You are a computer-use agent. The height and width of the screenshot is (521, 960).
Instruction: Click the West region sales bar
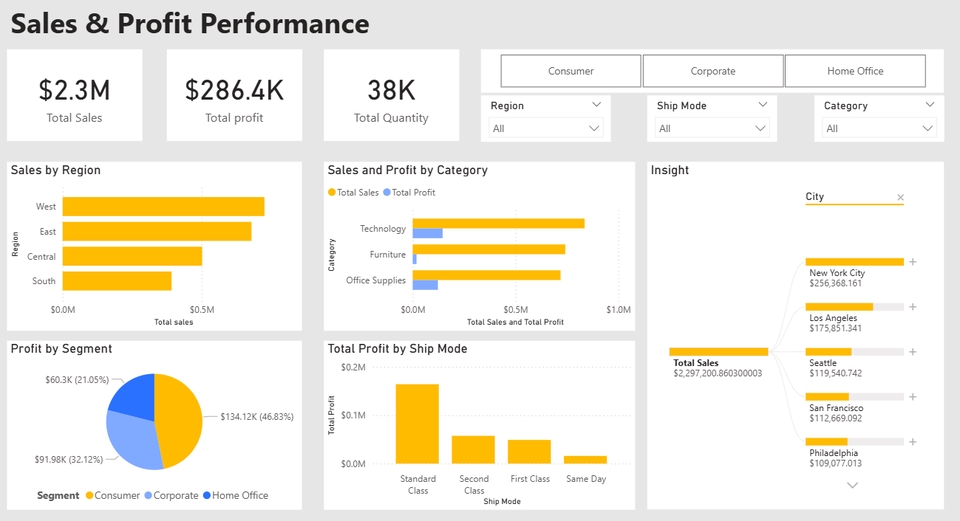click(163, 207)
